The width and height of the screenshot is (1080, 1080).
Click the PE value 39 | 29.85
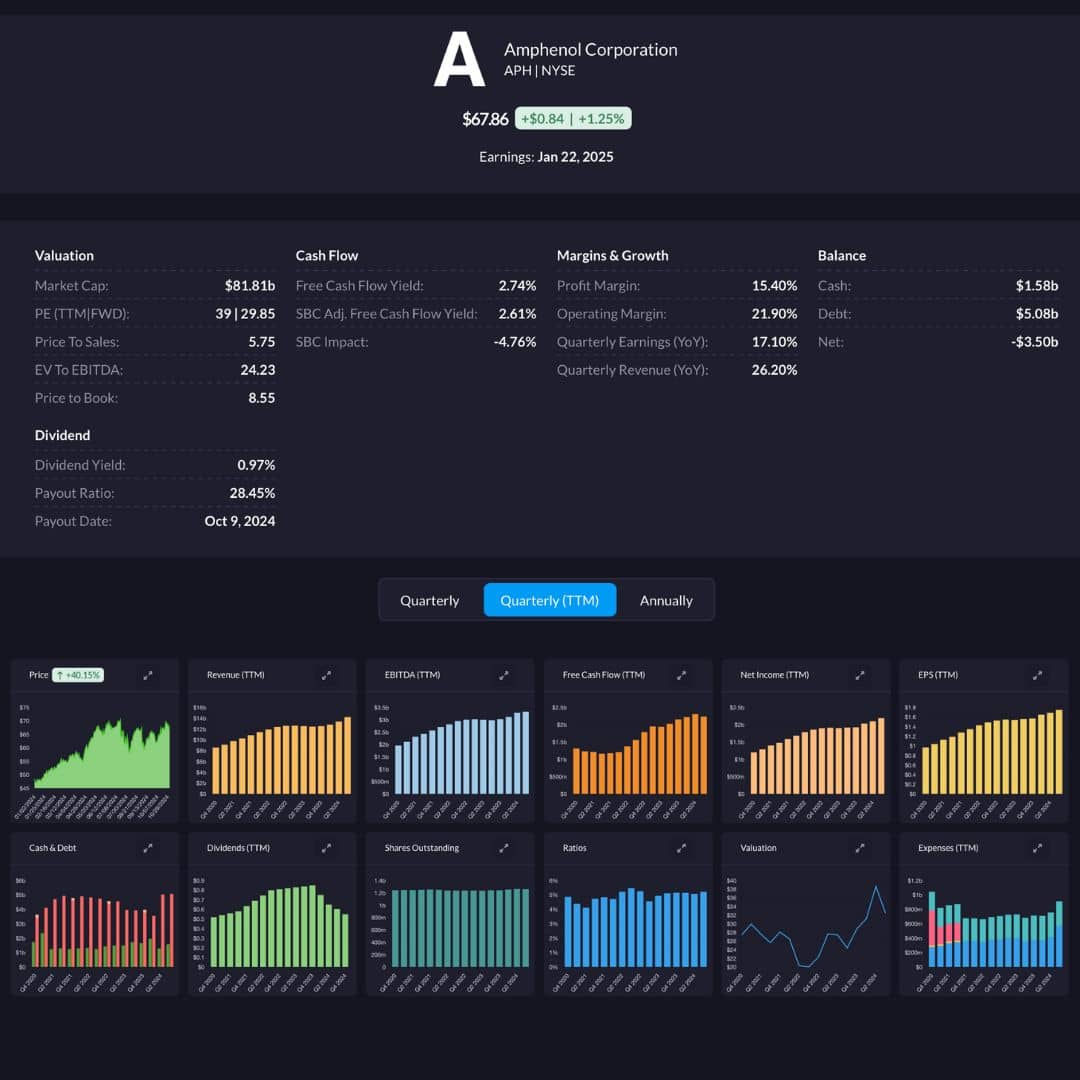[245, 314]
